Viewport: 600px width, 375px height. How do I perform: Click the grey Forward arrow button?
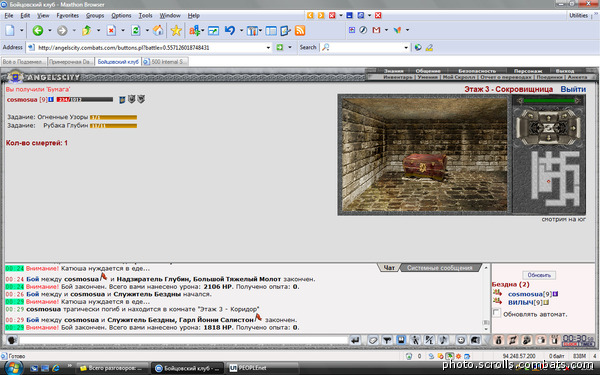click(62, 30)
